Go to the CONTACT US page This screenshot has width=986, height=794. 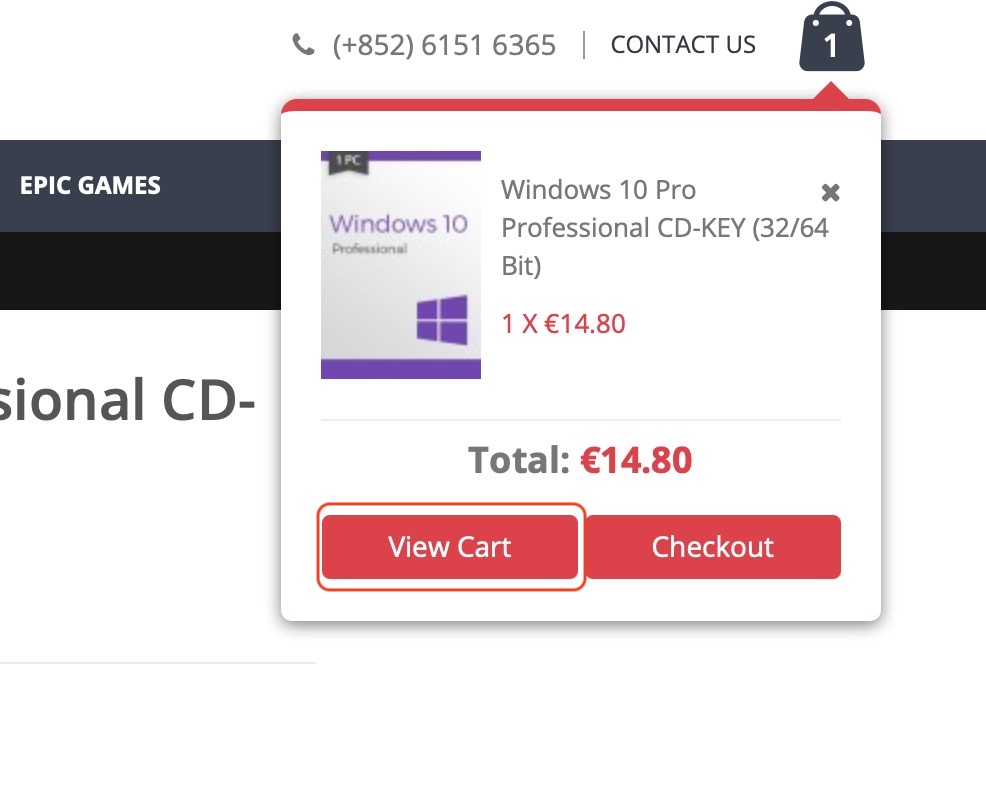[683, 45]
